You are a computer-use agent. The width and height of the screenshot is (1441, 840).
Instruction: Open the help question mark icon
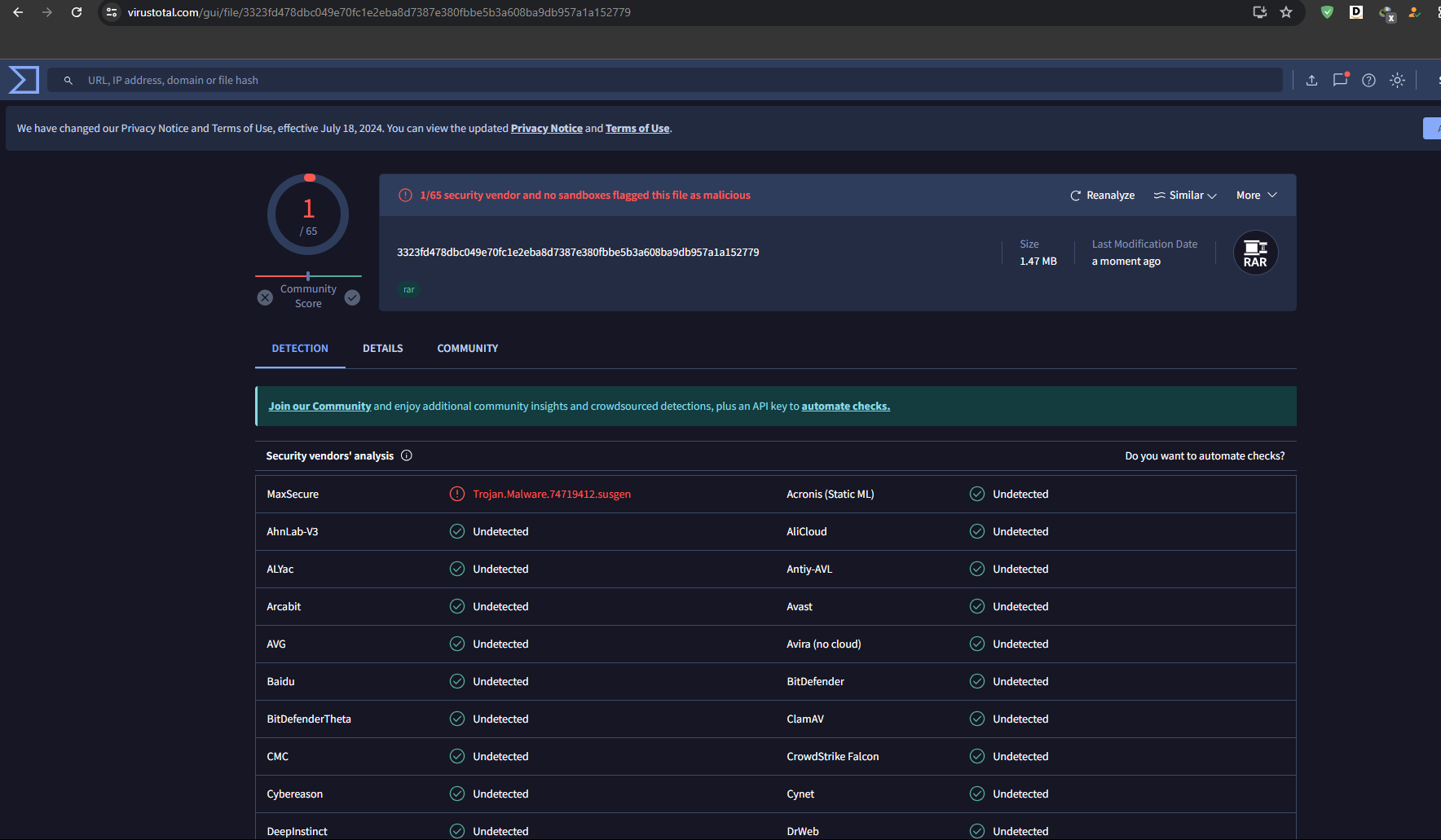[x=1368, y=80]
